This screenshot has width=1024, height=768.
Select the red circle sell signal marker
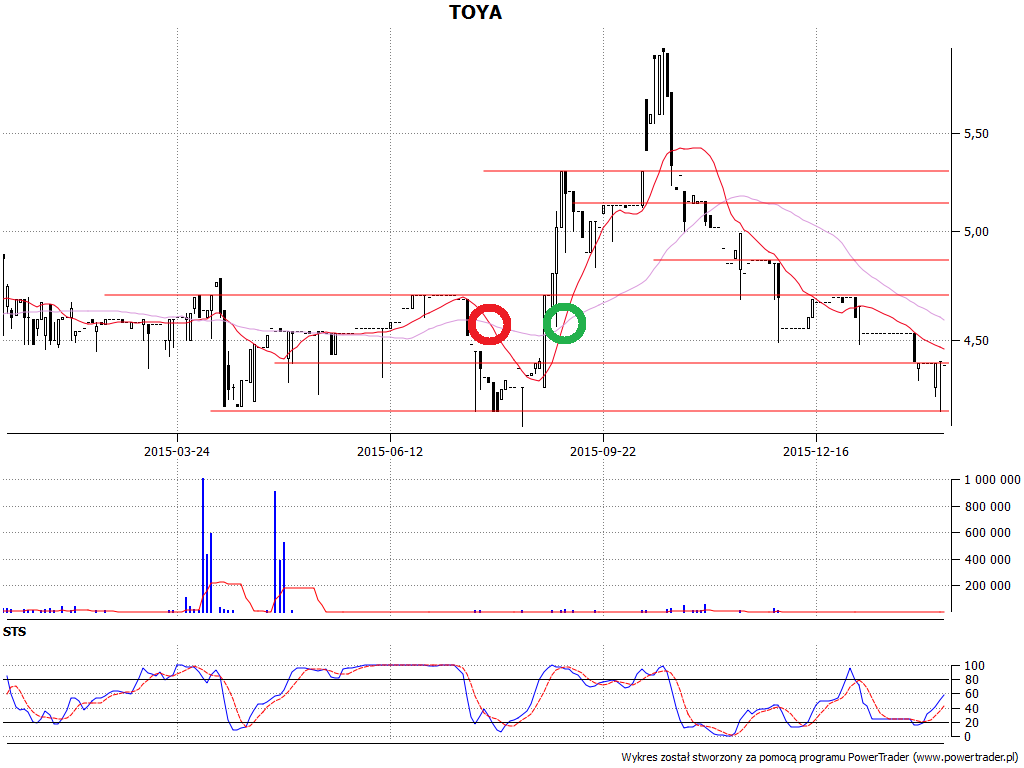coord(489,324)
